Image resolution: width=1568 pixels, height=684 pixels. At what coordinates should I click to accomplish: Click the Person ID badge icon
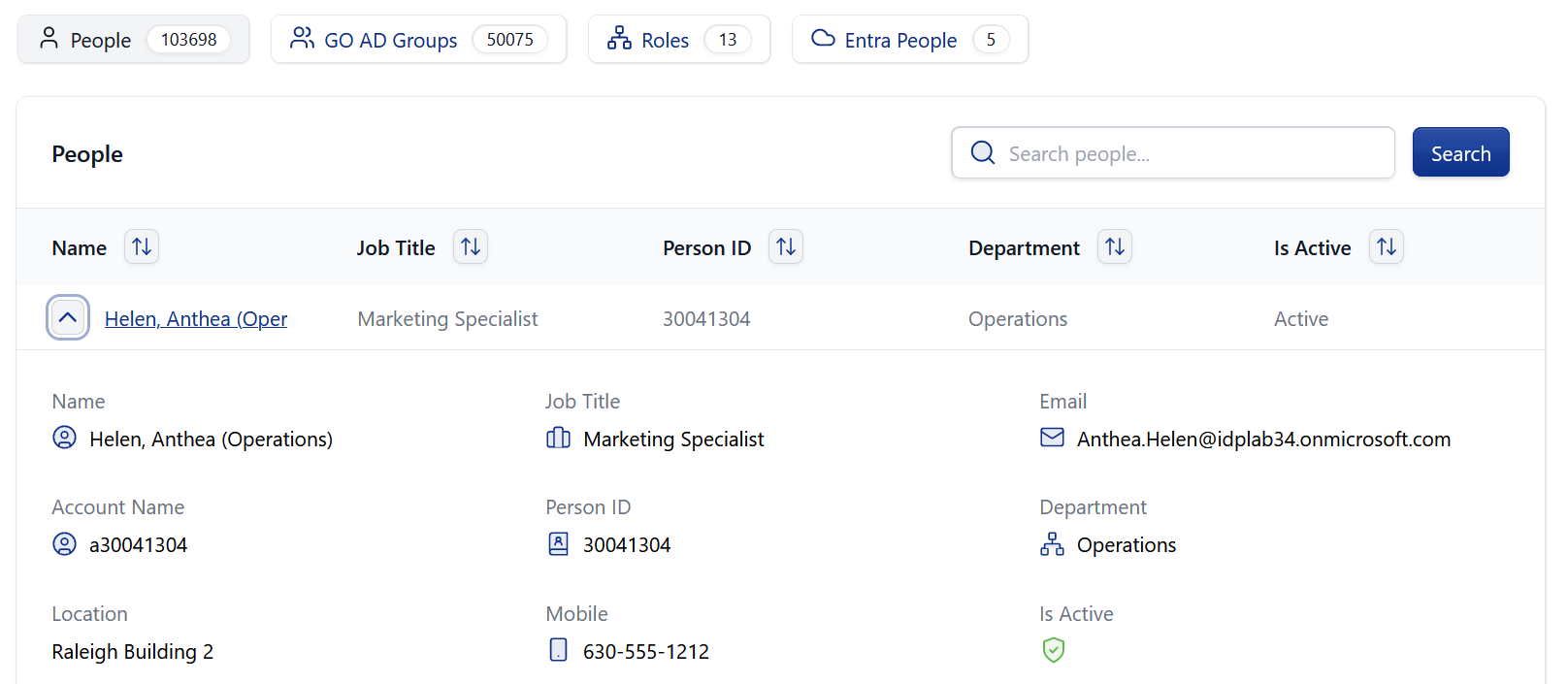558,544
